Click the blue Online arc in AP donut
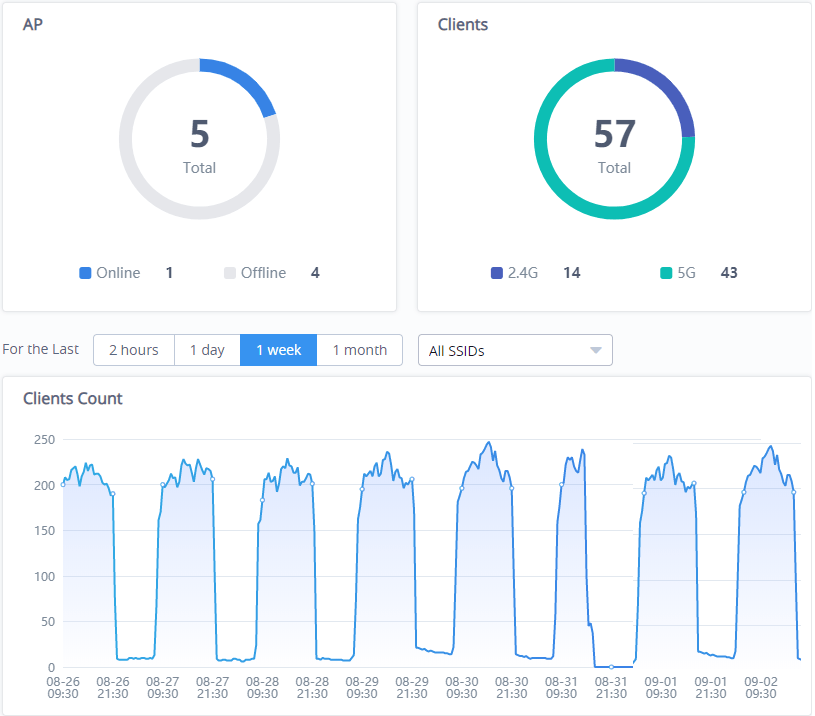The width and height of the screenshot is (815, 716). (243, 80)
